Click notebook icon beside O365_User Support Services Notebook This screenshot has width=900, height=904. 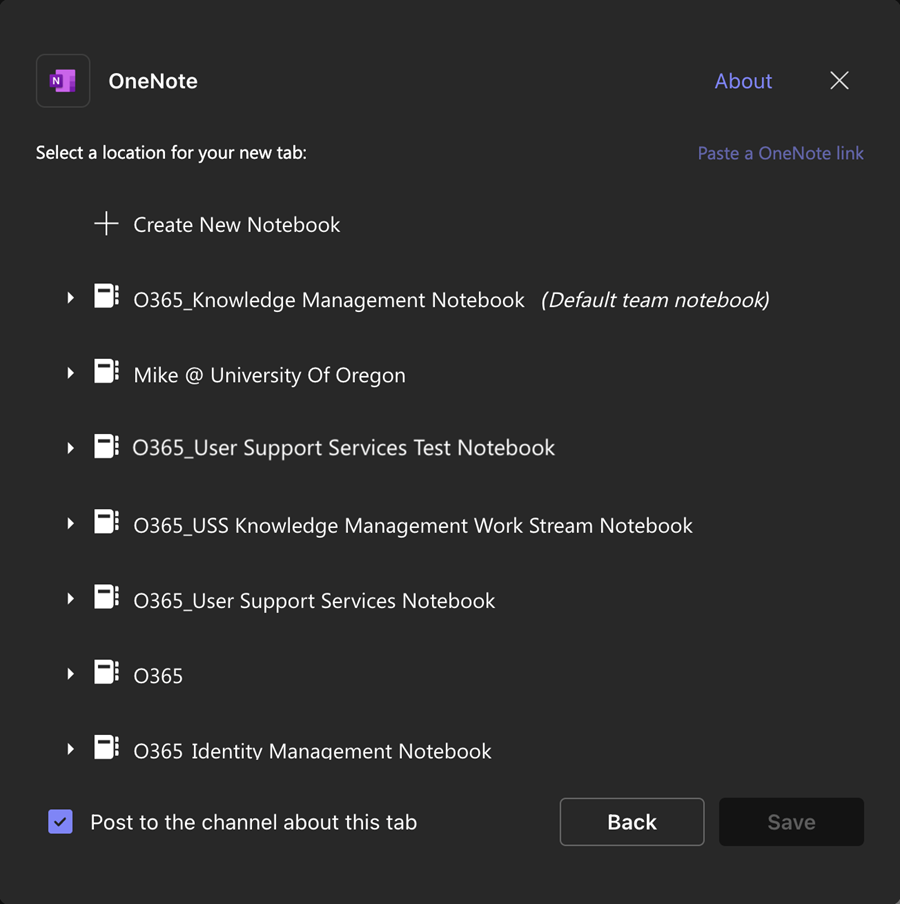(x=107, y=597)
